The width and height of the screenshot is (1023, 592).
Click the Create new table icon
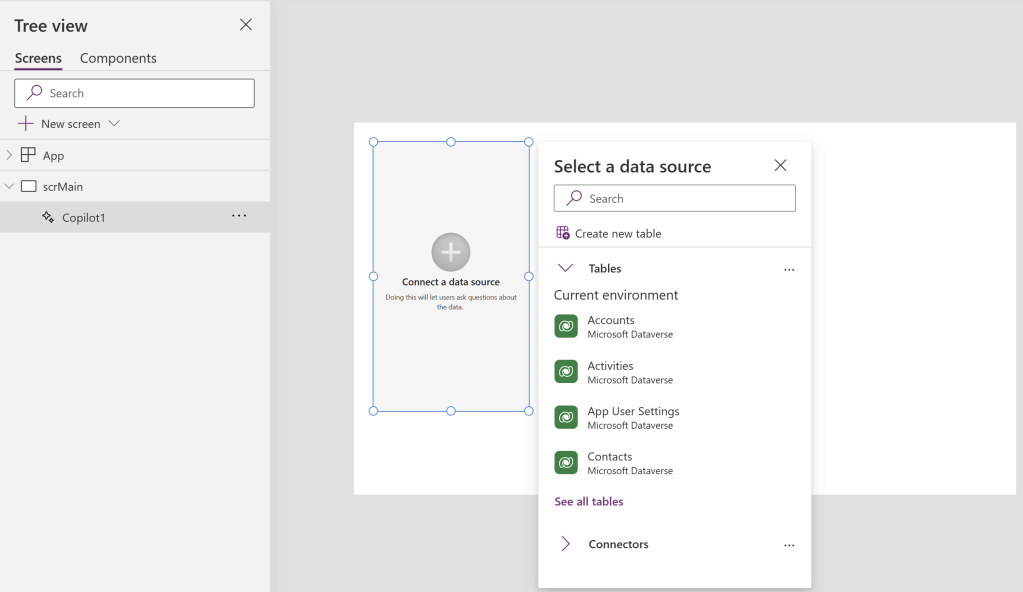pyautogui.click(x=563, y=233)
